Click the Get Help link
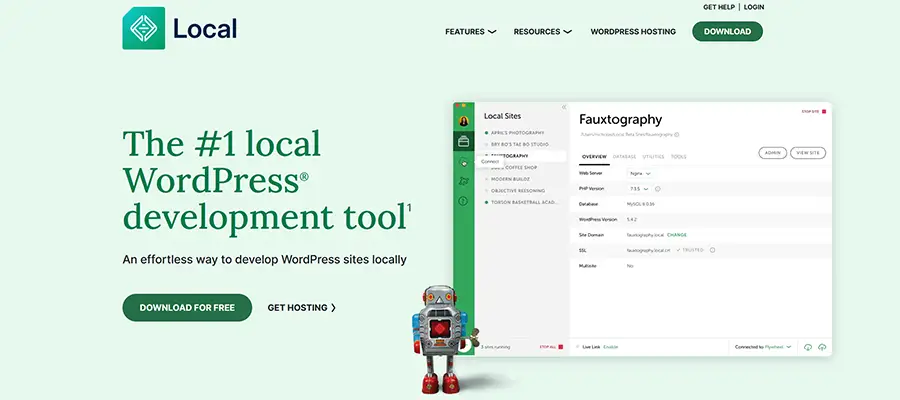 click(719, 7)
